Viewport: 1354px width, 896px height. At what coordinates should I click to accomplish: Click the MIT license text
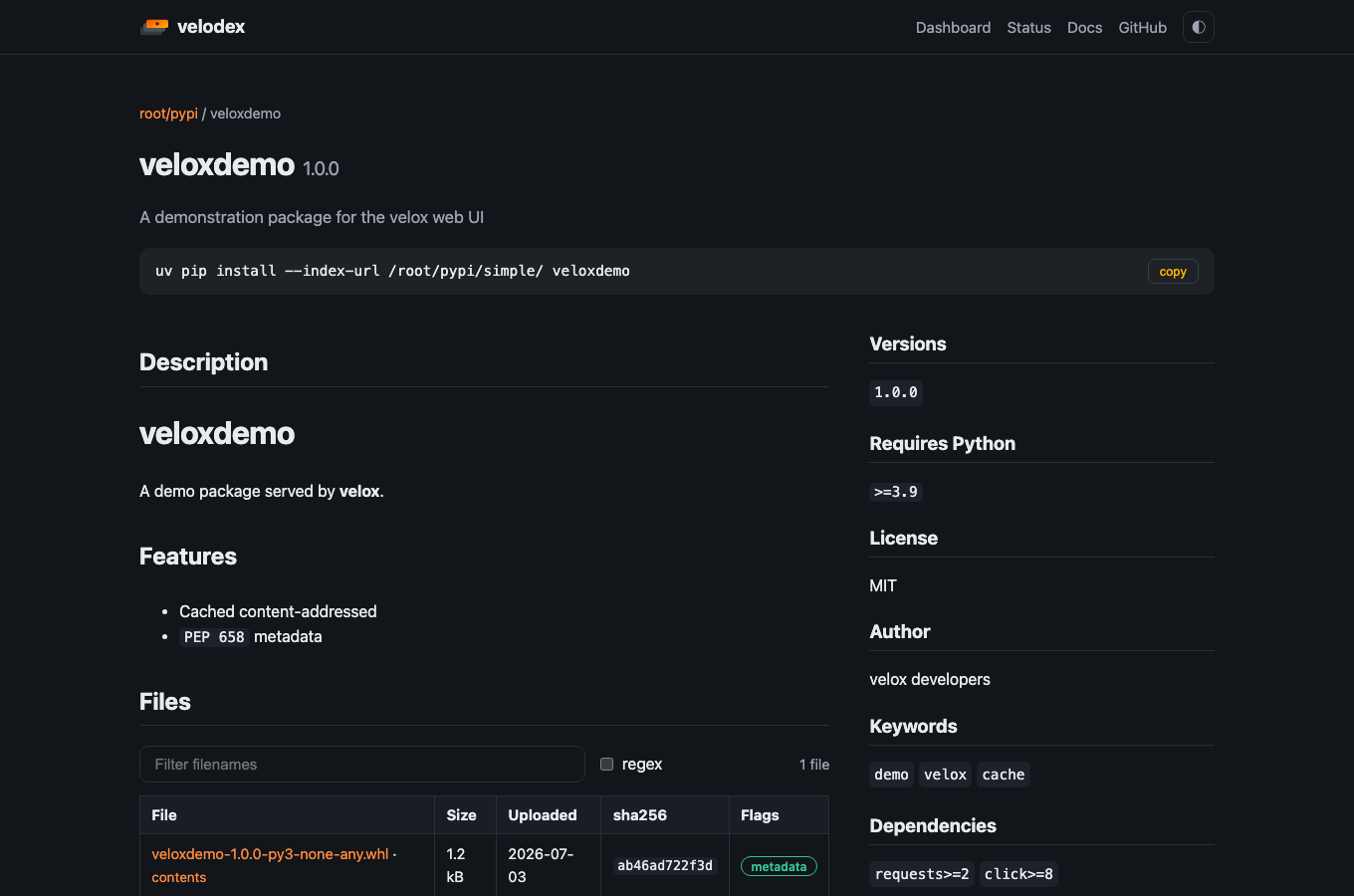(883, 585)
